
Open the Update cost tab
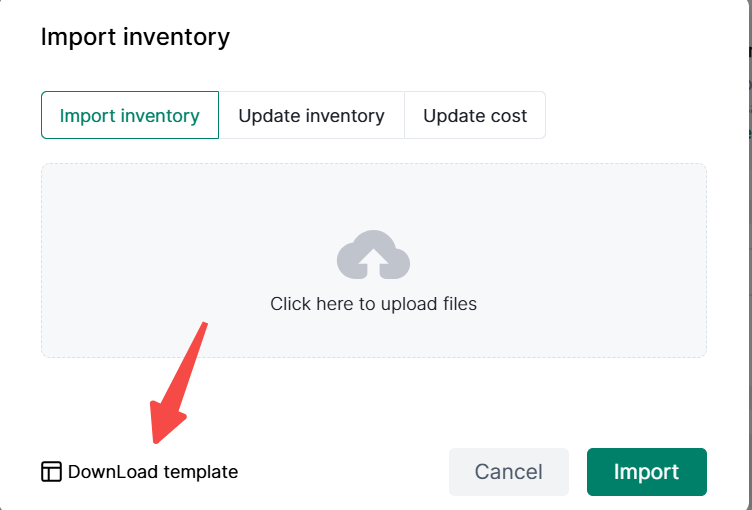pos(475,116)
